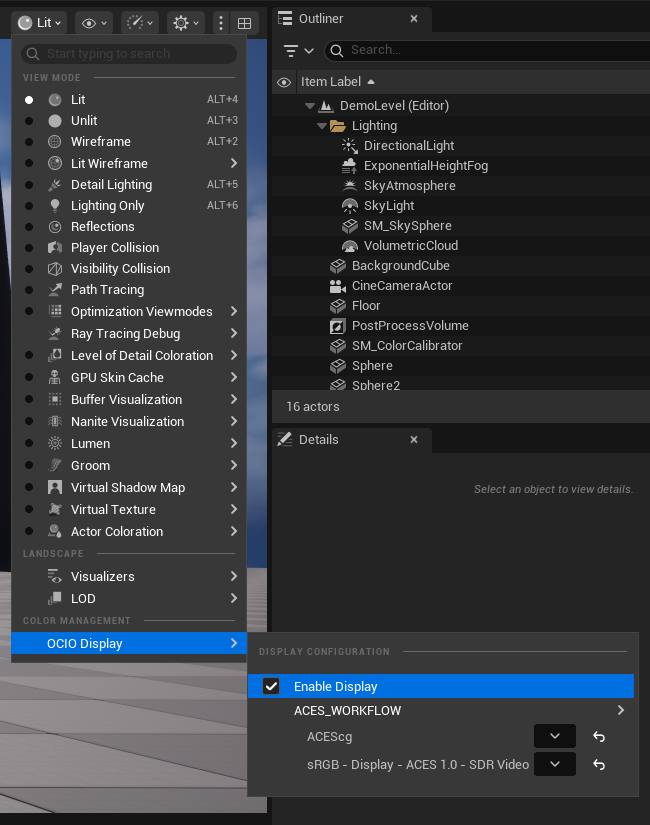The image size is (650, 825).
Task: Click the Landscape LOD icon
Action: point(55,598)
